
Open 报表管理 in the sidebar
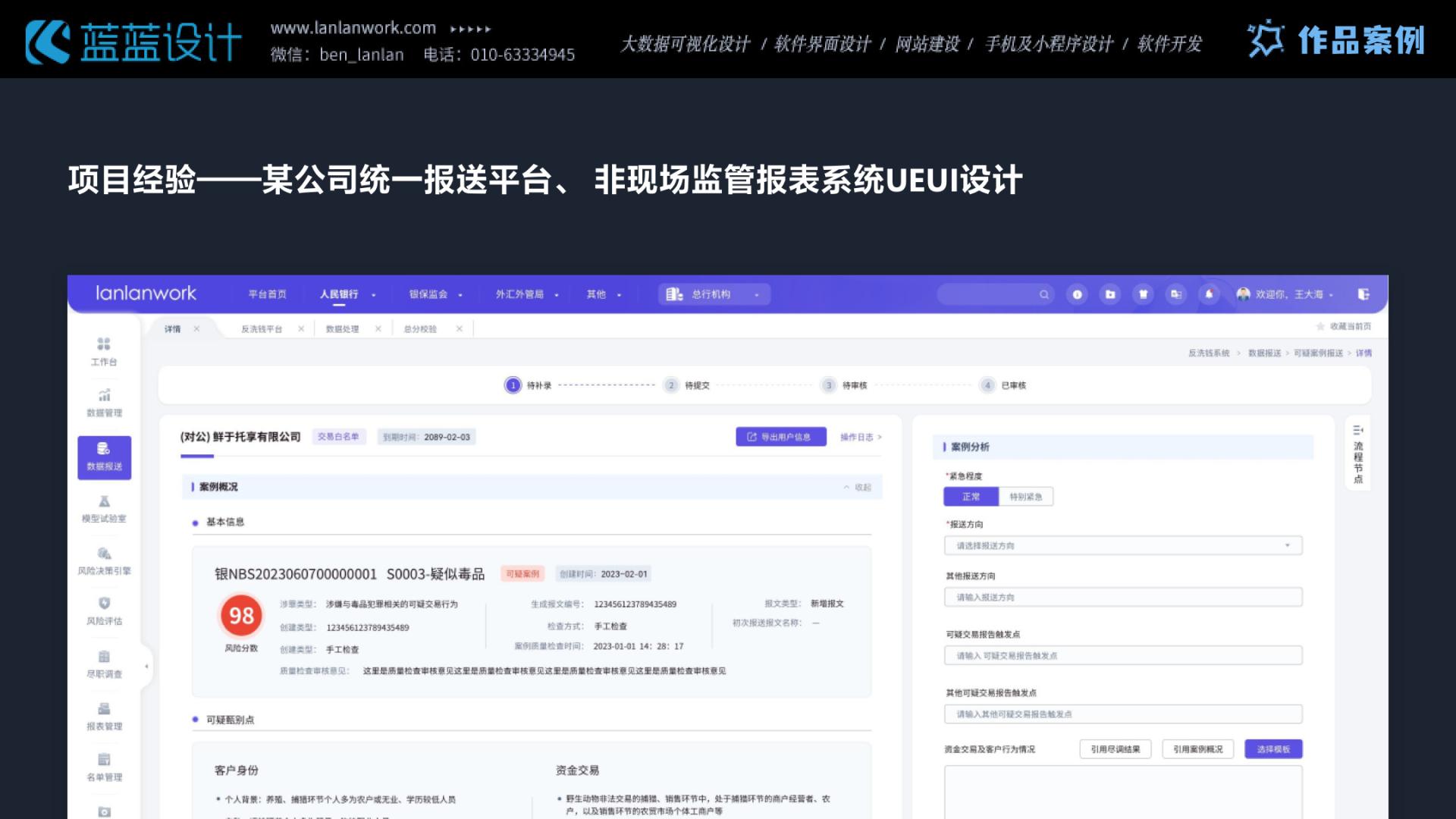[104, 717]
